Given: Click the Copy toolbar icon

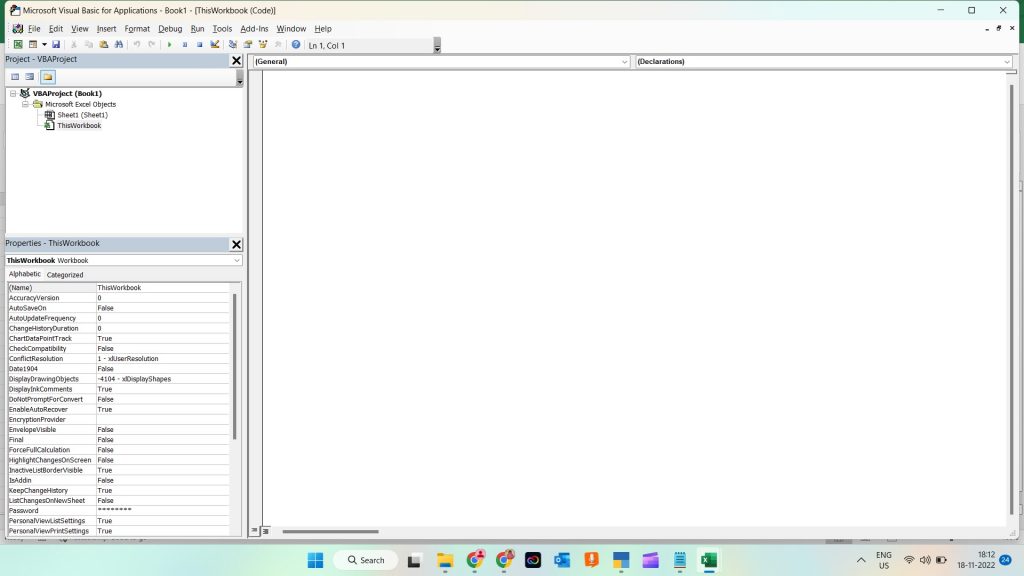Looking at the screenshot, I should pyautogui.click(x=89, y=44).
